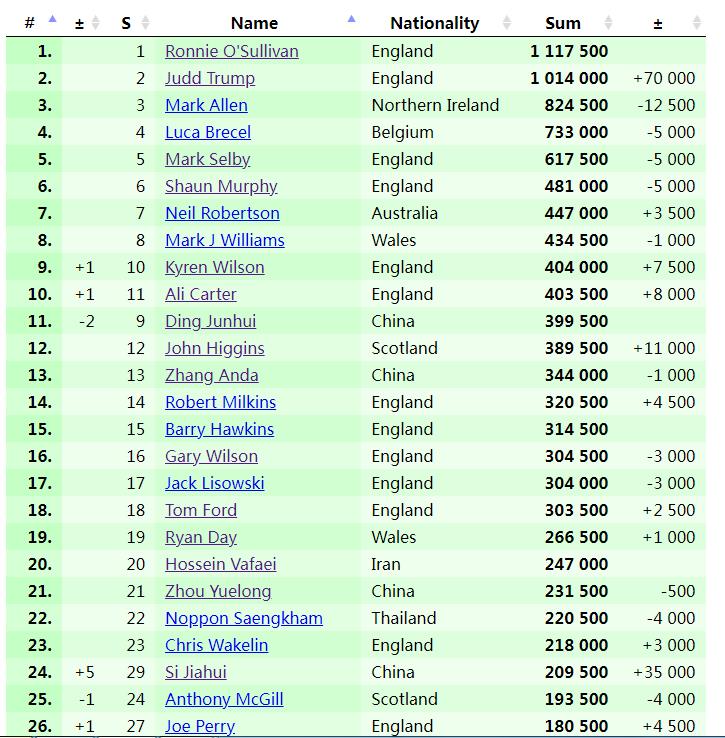The image size is (725, 738).
Task: Visit Barry Hawkins' page link
Action: (219, 429)
